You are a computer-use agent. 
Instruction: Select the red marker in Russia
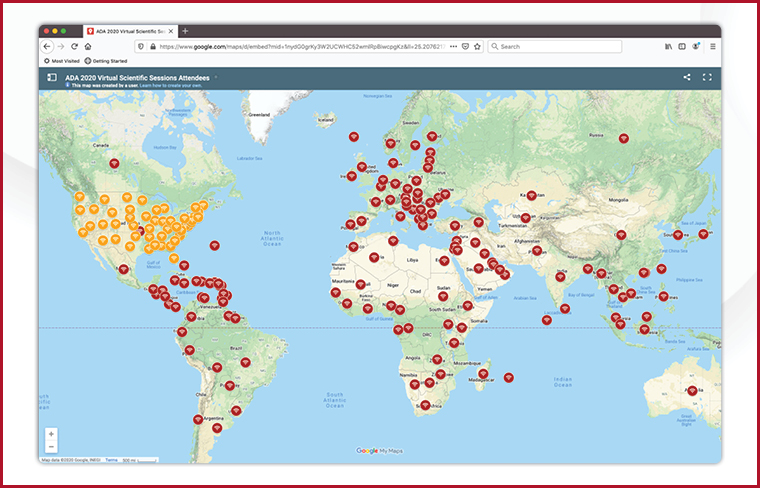point(624,139)
